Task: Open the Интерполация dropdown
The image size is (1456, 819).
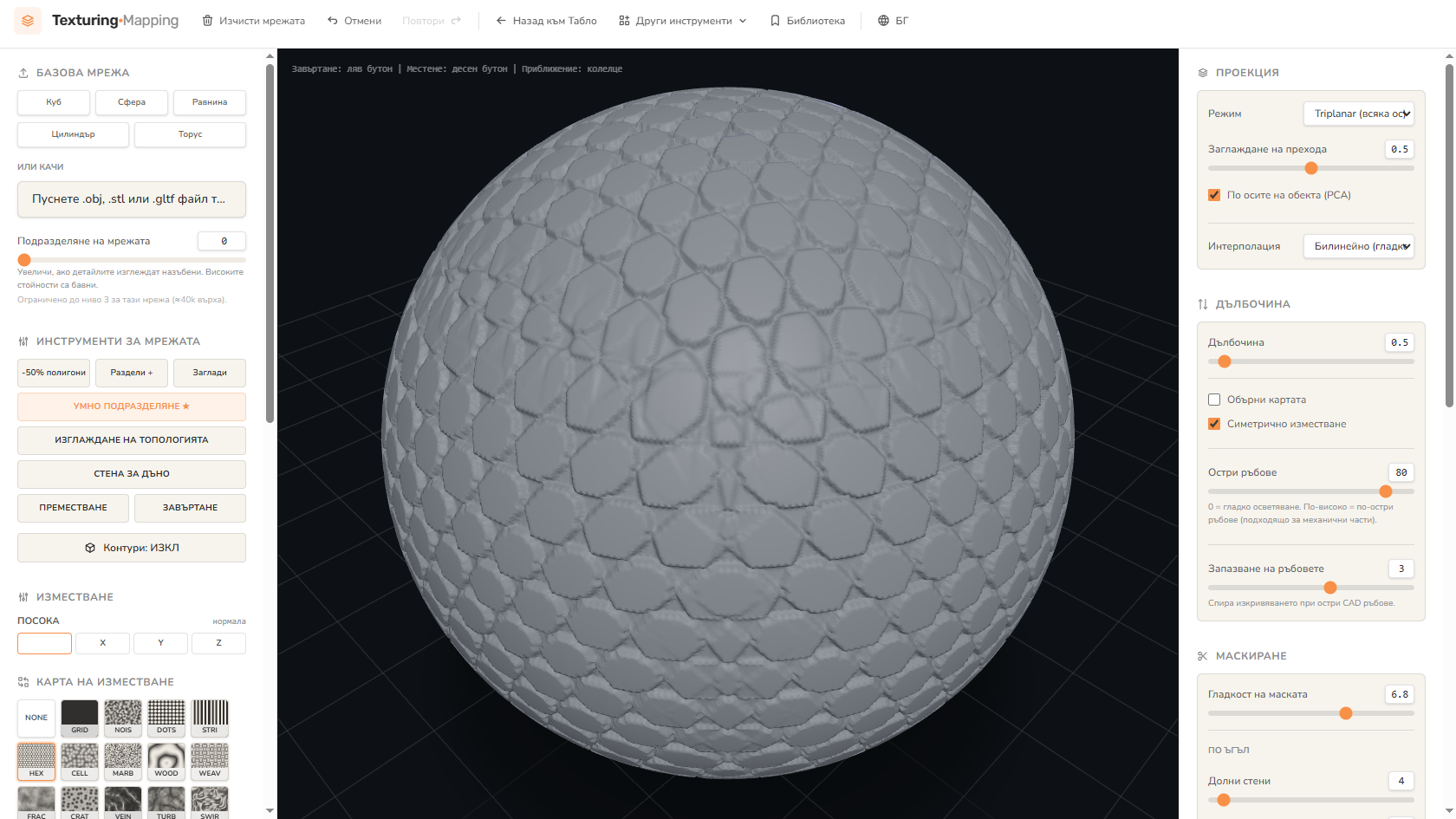Action: [1359, 246]
